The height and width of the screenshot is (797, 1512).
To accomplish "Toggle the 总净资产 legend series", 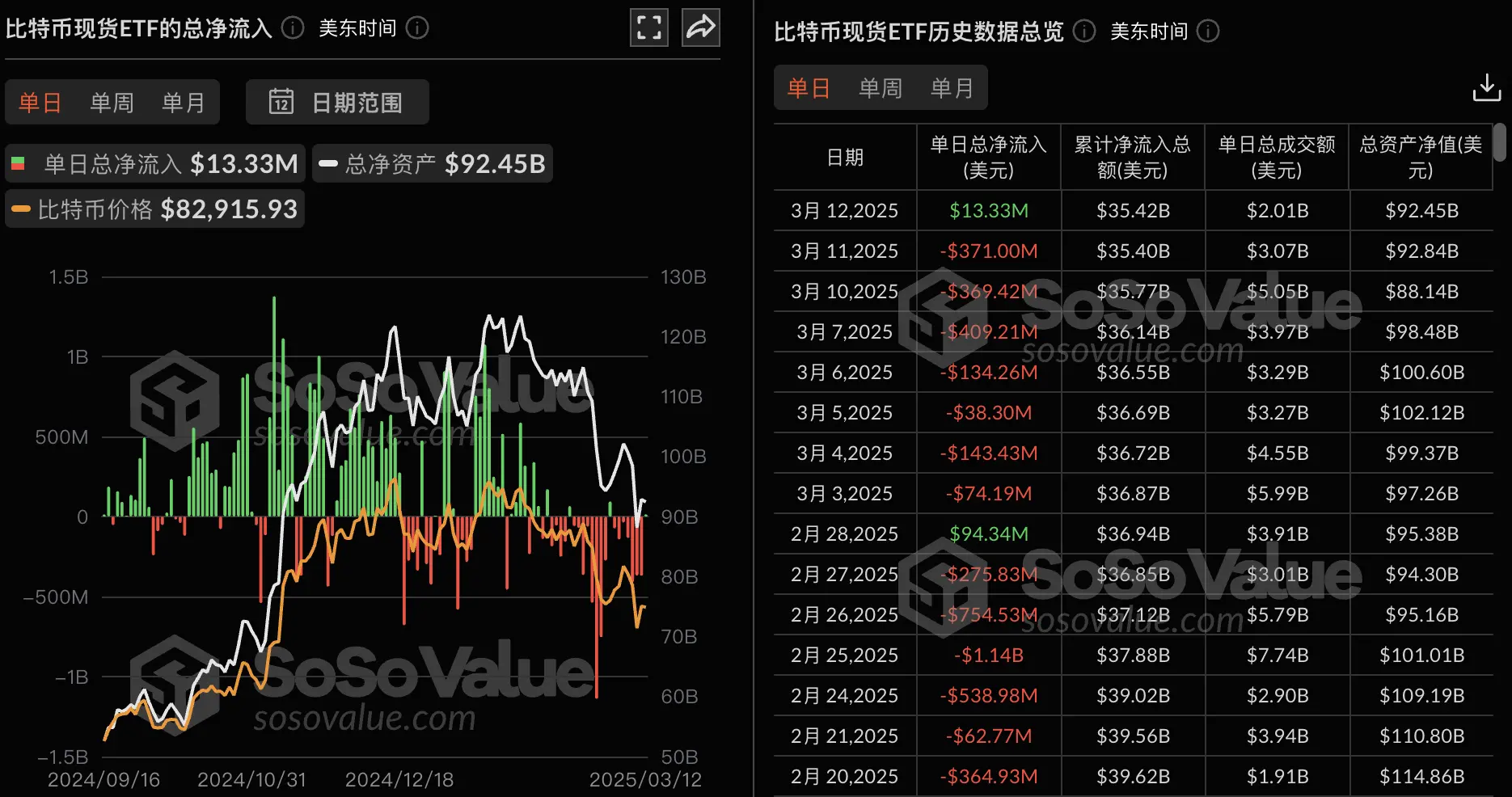I will tap(432, 164).
